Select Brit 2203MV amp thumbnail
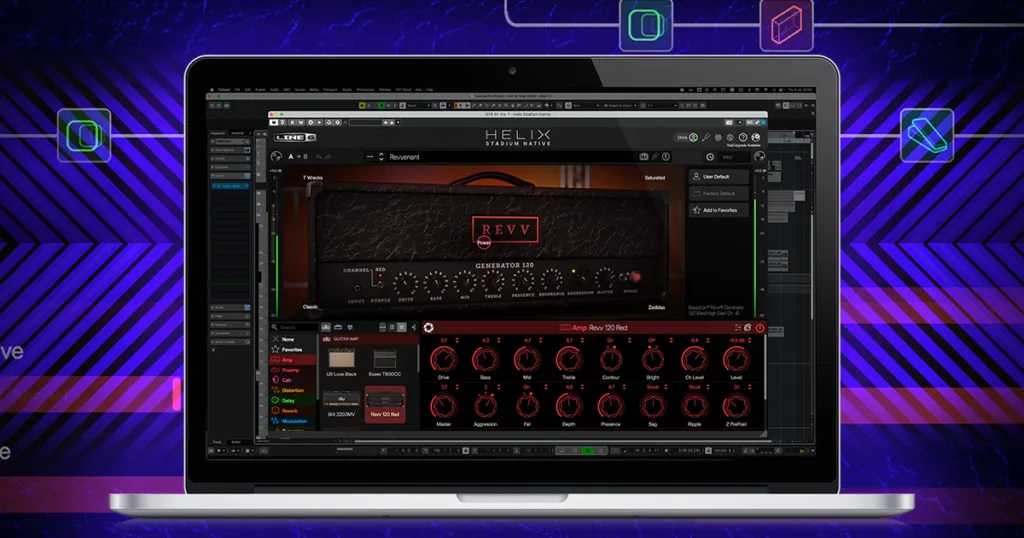Viewport: 1024px width, 538px height. tap(342, 405)
